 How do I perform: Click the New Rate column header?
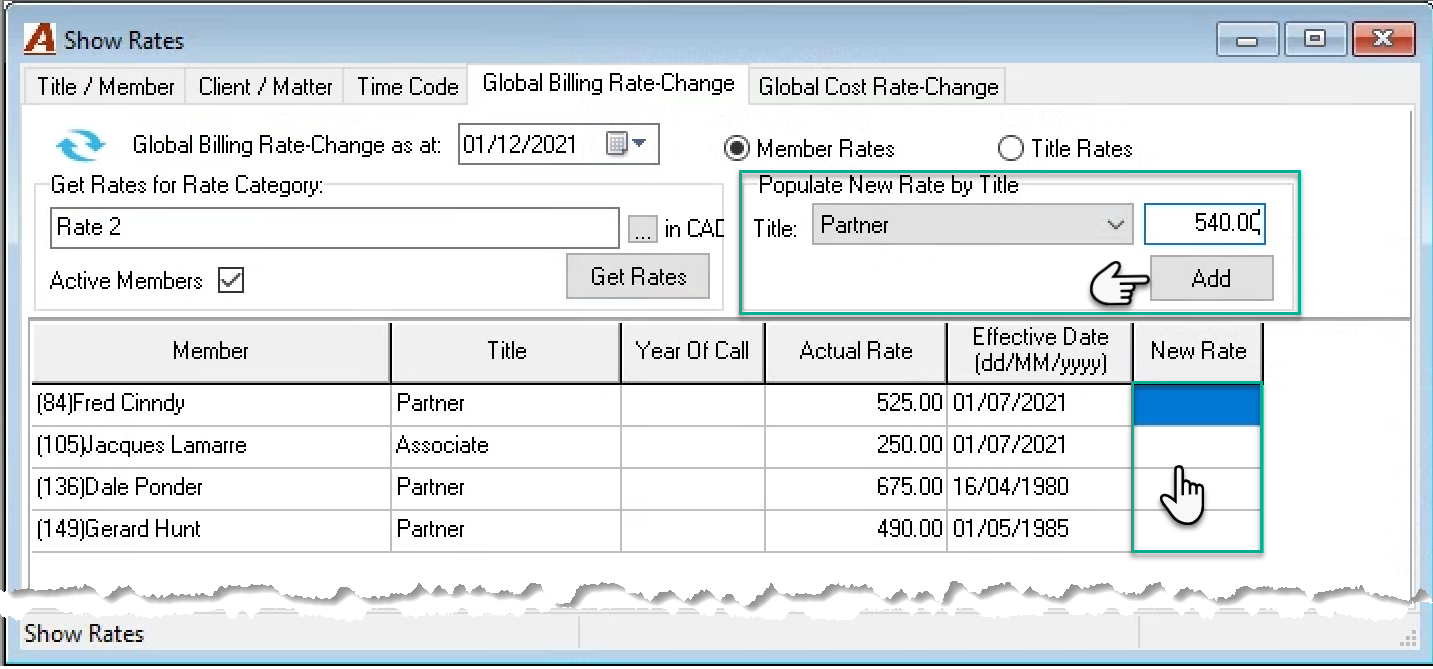pyautogui.click(x=1198, y=351)
